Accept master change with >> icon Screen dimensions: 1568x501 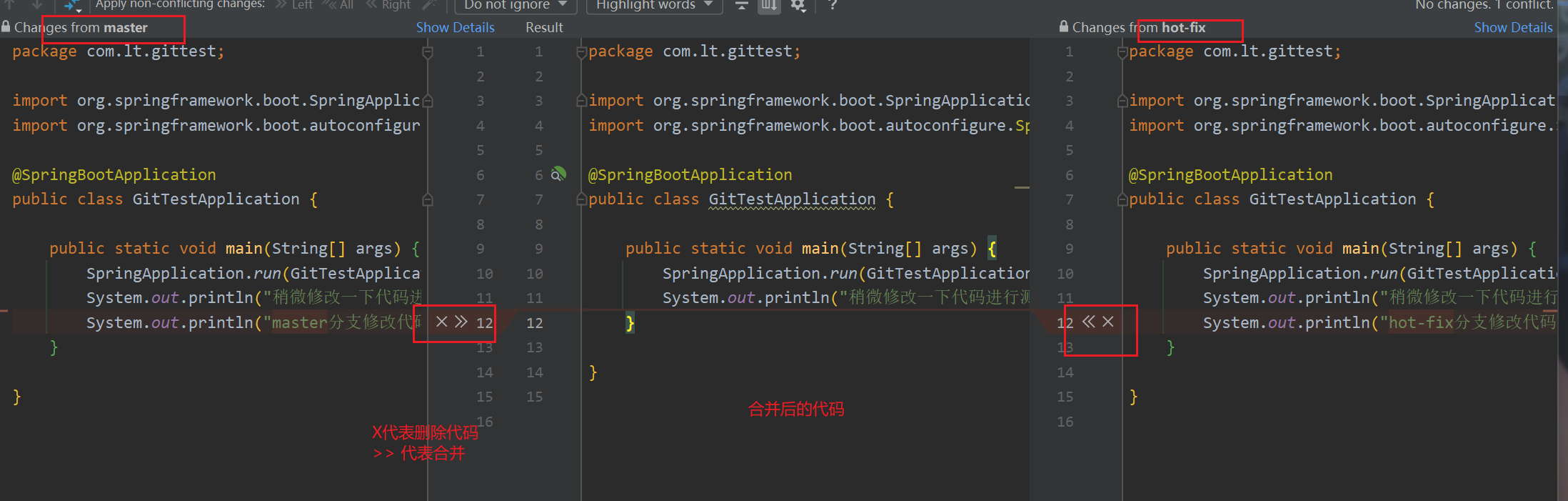pyautogui.click(x=461, y=322)
